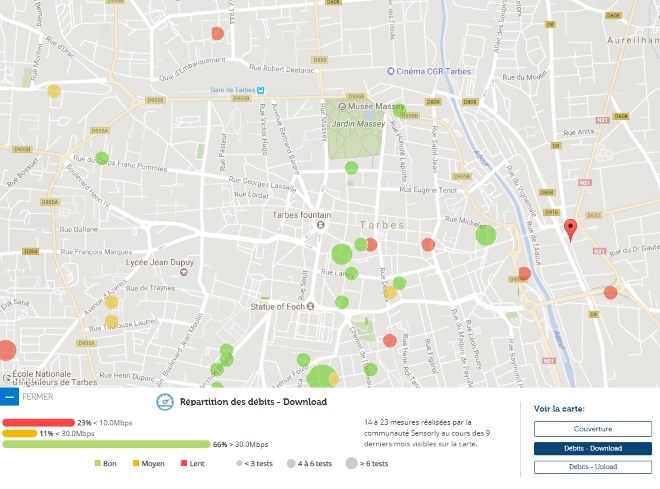Click the Musée Massey museum icon
The width and height of the screenshot is (660, 489).
342,106
